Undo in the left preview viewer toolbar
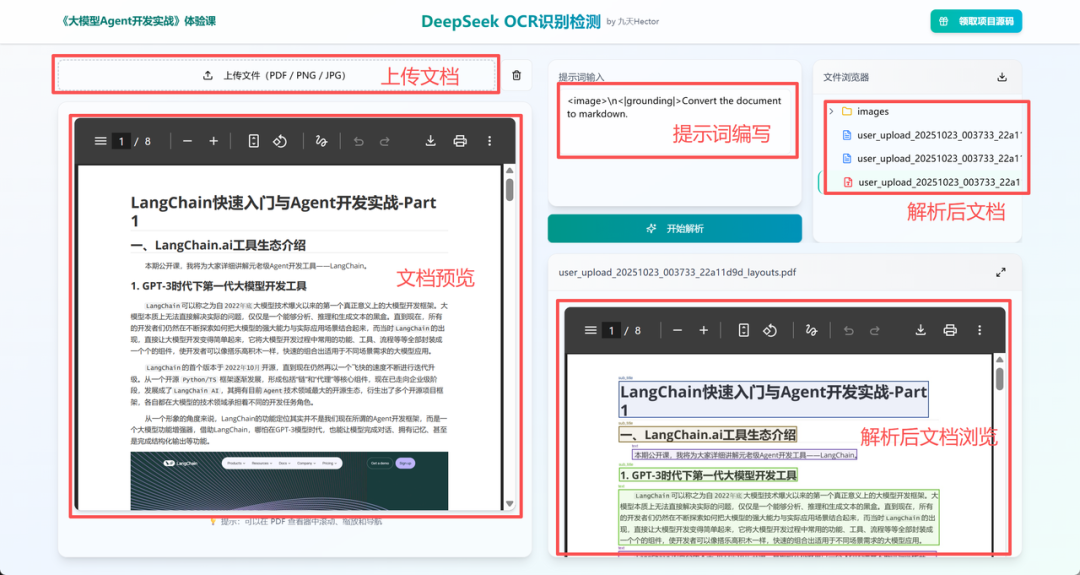 358,141
